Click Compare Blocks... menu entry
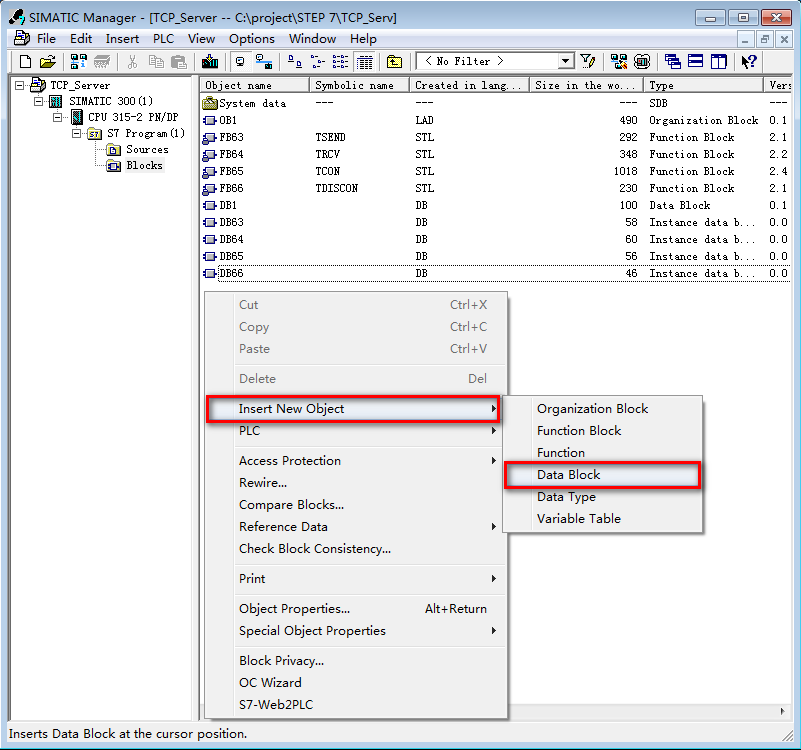This screenshot has width=801, height=750. (x=356, y=505)
